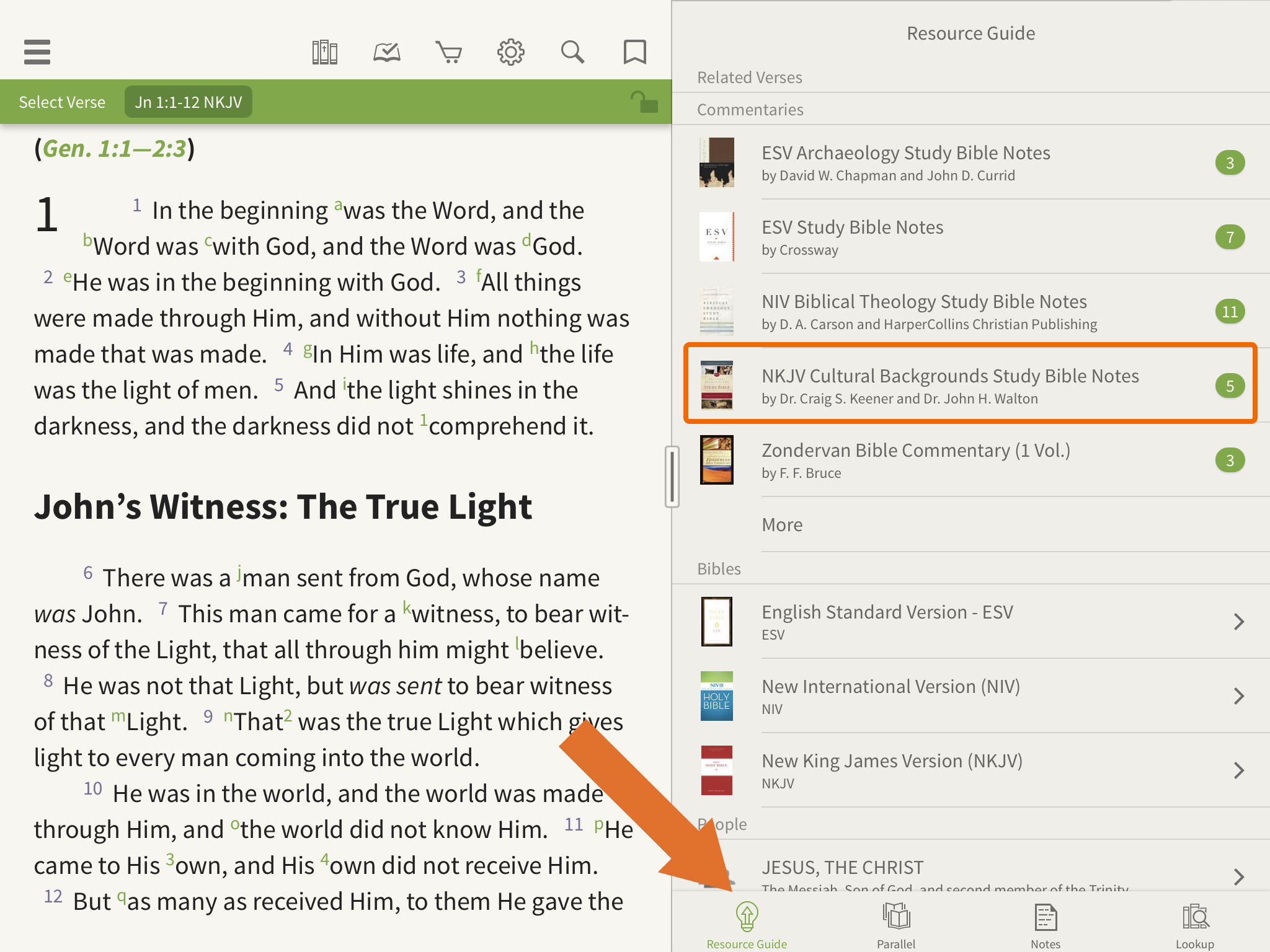Viewport: 1270px width, 952px height.
Task: Tap verse number 6 in the text
Action: click(88, 573)
